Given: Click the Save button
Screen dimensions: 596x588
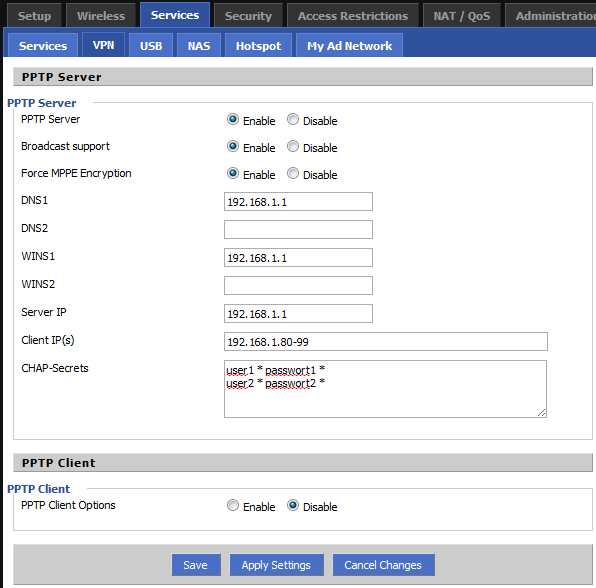Looking at the screenshot, I should point(196,565).
